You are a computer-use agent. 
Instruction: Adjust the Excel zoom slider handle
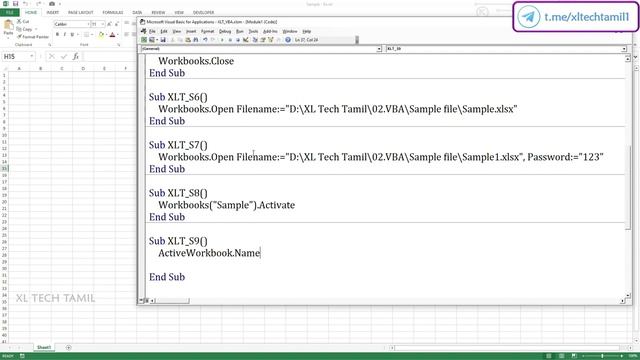602,356
